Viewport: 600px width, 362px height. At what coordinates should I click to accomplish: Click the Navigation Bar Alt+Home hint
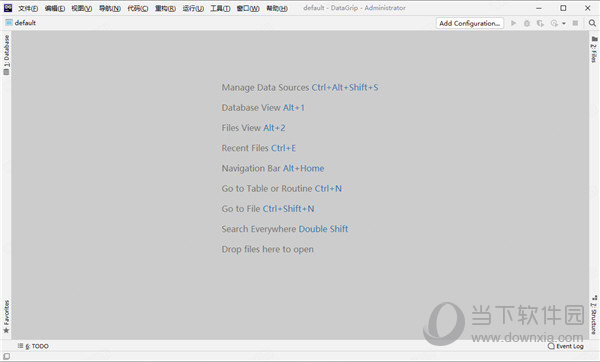click(x=273, y=168)
